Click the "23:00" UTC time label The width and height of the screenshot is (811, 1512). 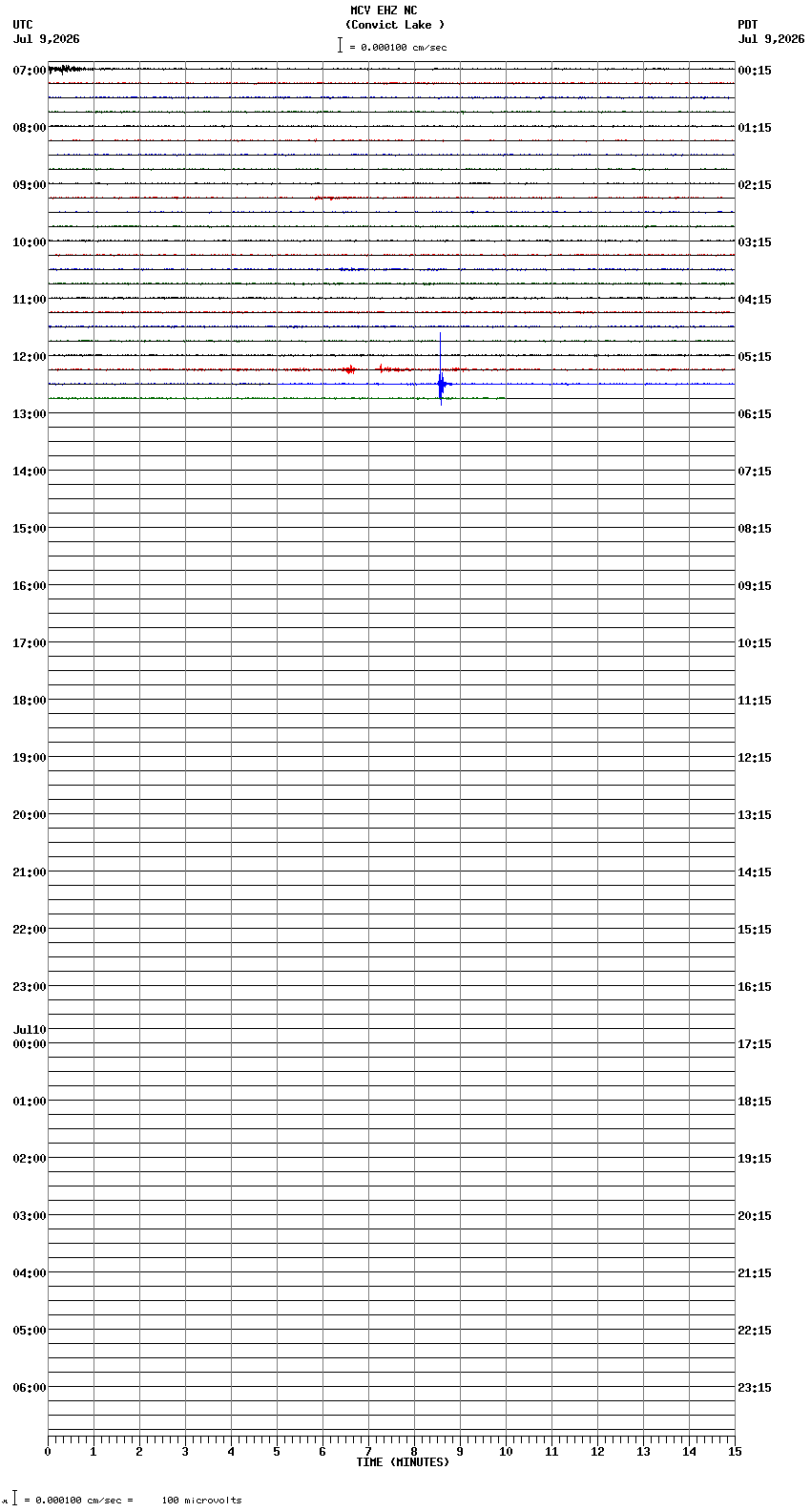click(30, 987)
